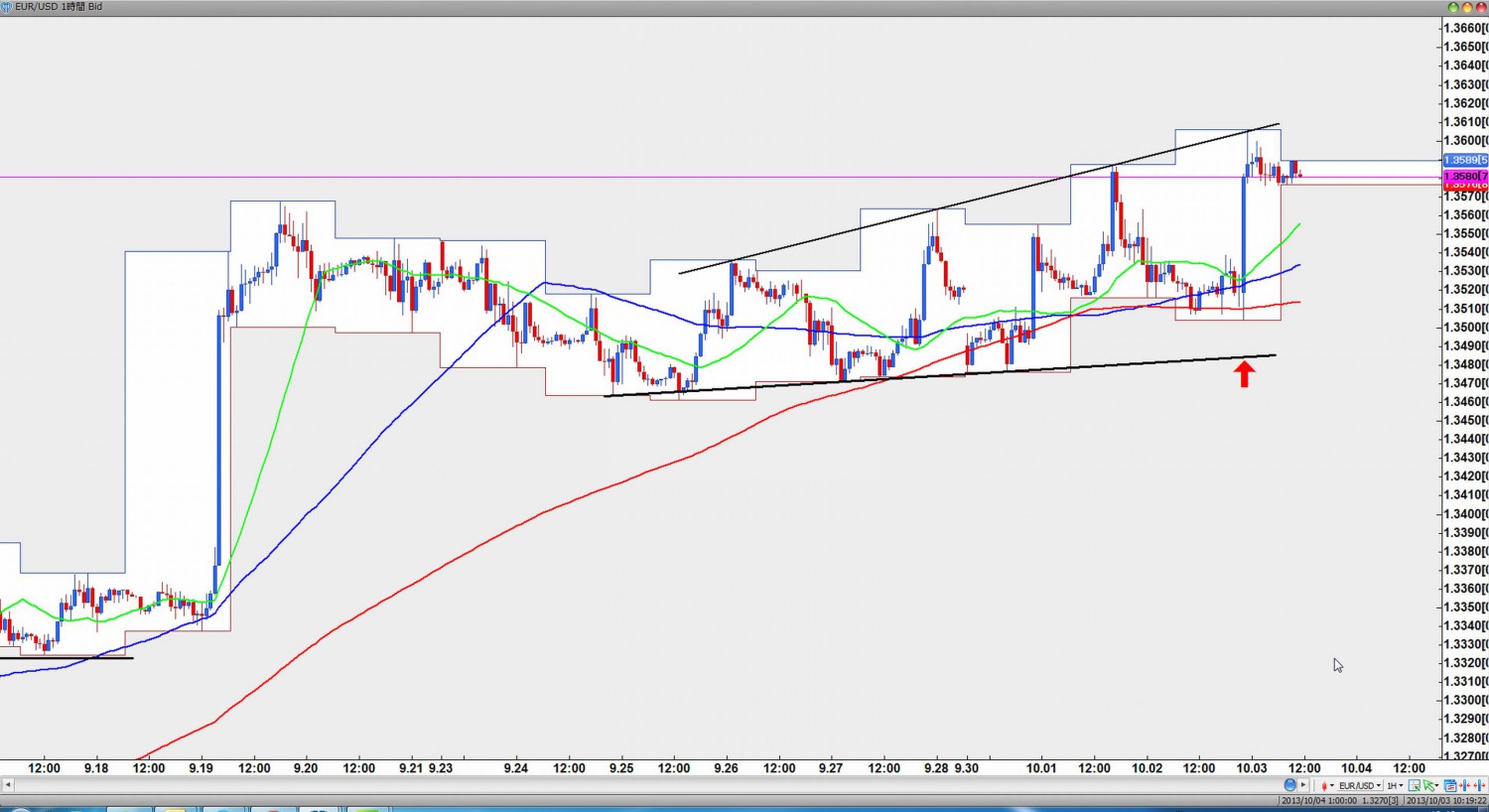The width and height of the screenshot is (1489, 812).
Task: Click the 9.19 date label on time axis
Action: click(x=202, y=767)
